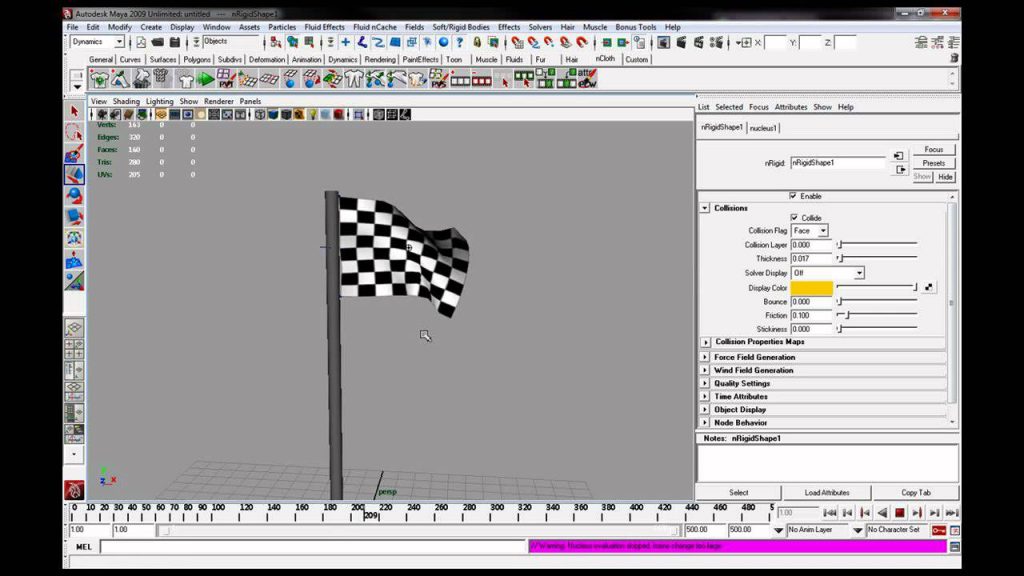The width and height of the screenshot is (1024, 576).
Task: Click the Copy Tab button
Action: click(916, 493)
